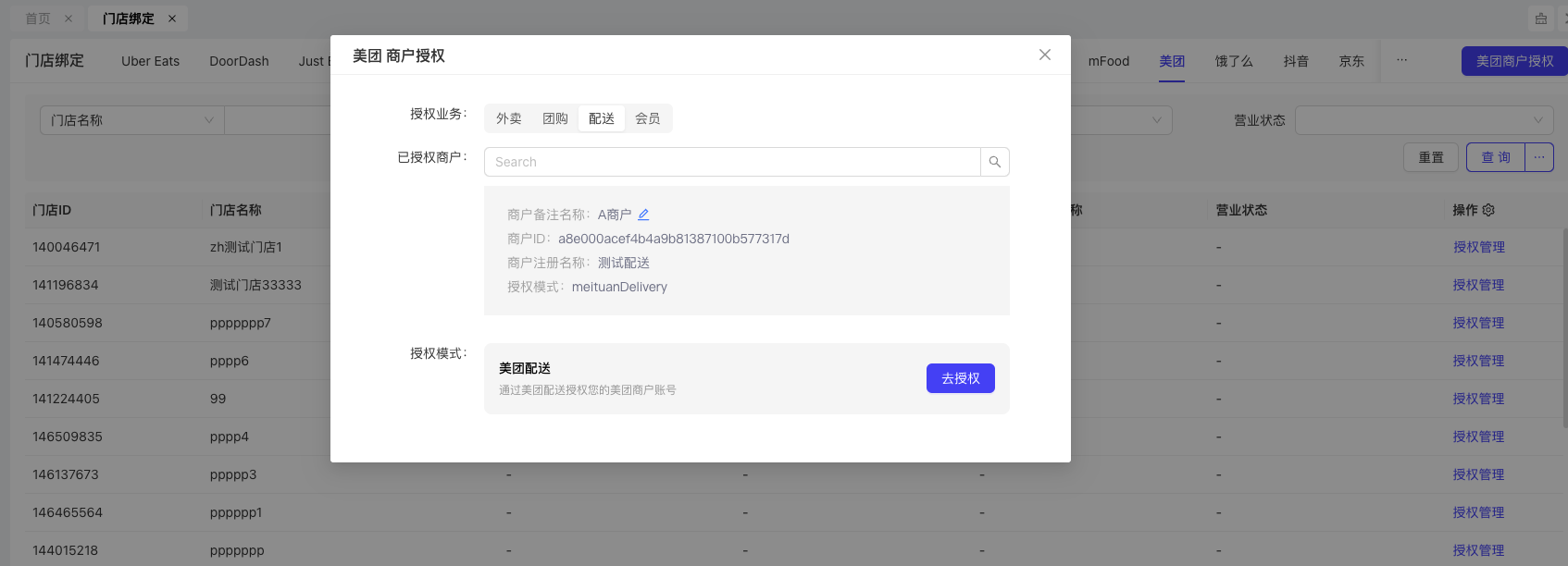Open the Uber Eats platform tab

(151, 61)
